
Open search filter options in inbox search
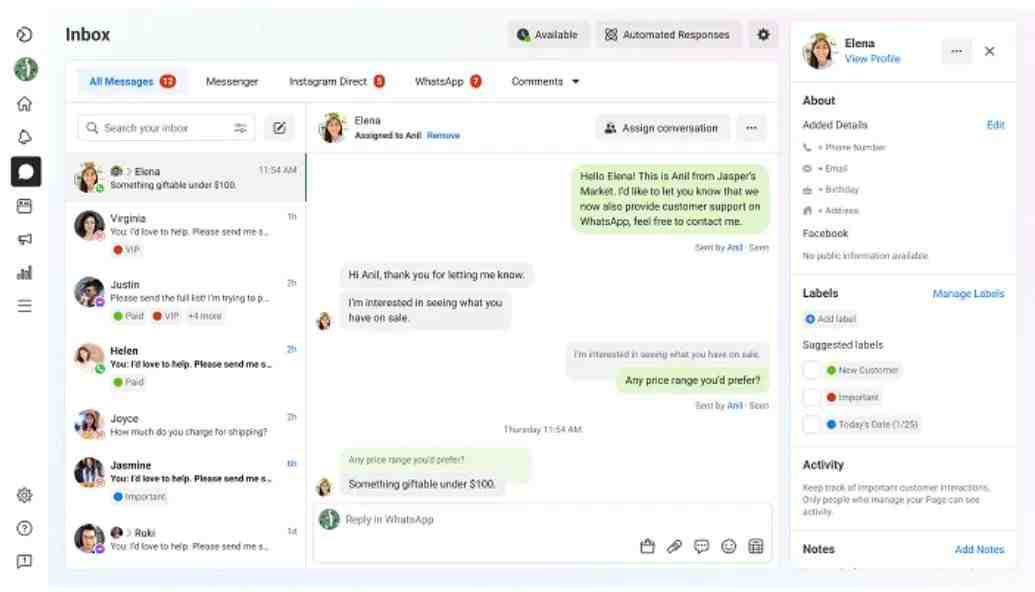pos(240,128)
